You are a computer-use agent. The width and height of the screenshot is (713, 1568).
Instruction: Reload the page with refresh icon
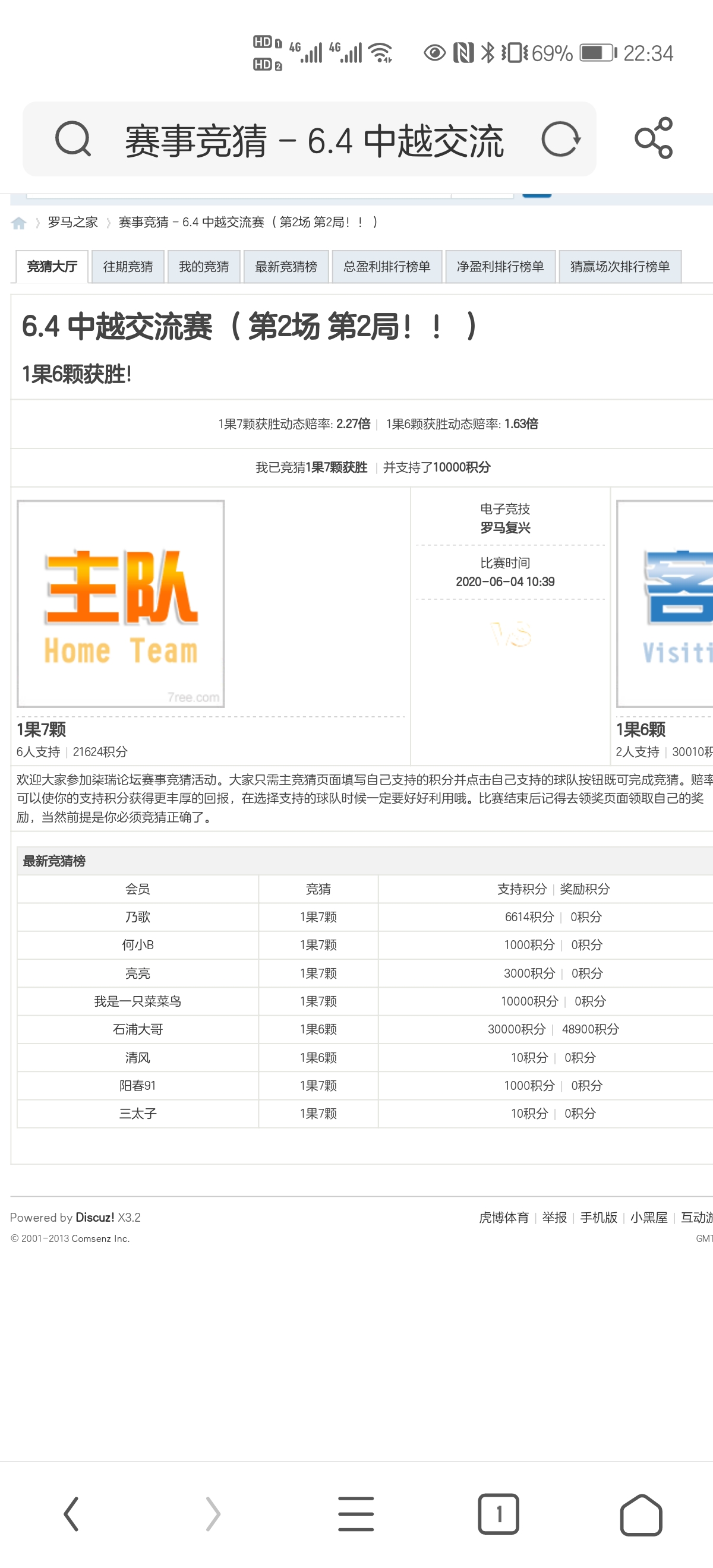pyautogui.click(x=560, y=139)
